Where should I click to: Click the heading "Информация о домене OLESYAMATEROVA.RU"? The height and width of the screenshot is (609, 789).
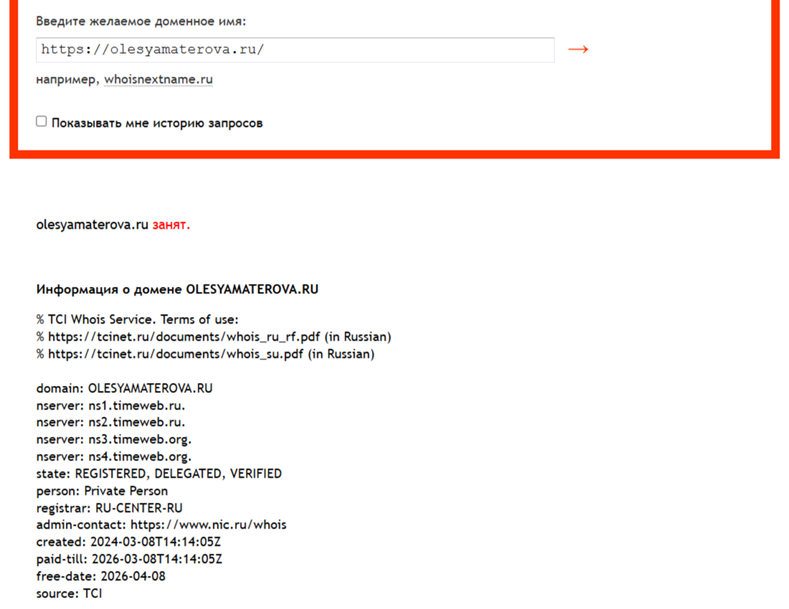click(x=177, y=289)
